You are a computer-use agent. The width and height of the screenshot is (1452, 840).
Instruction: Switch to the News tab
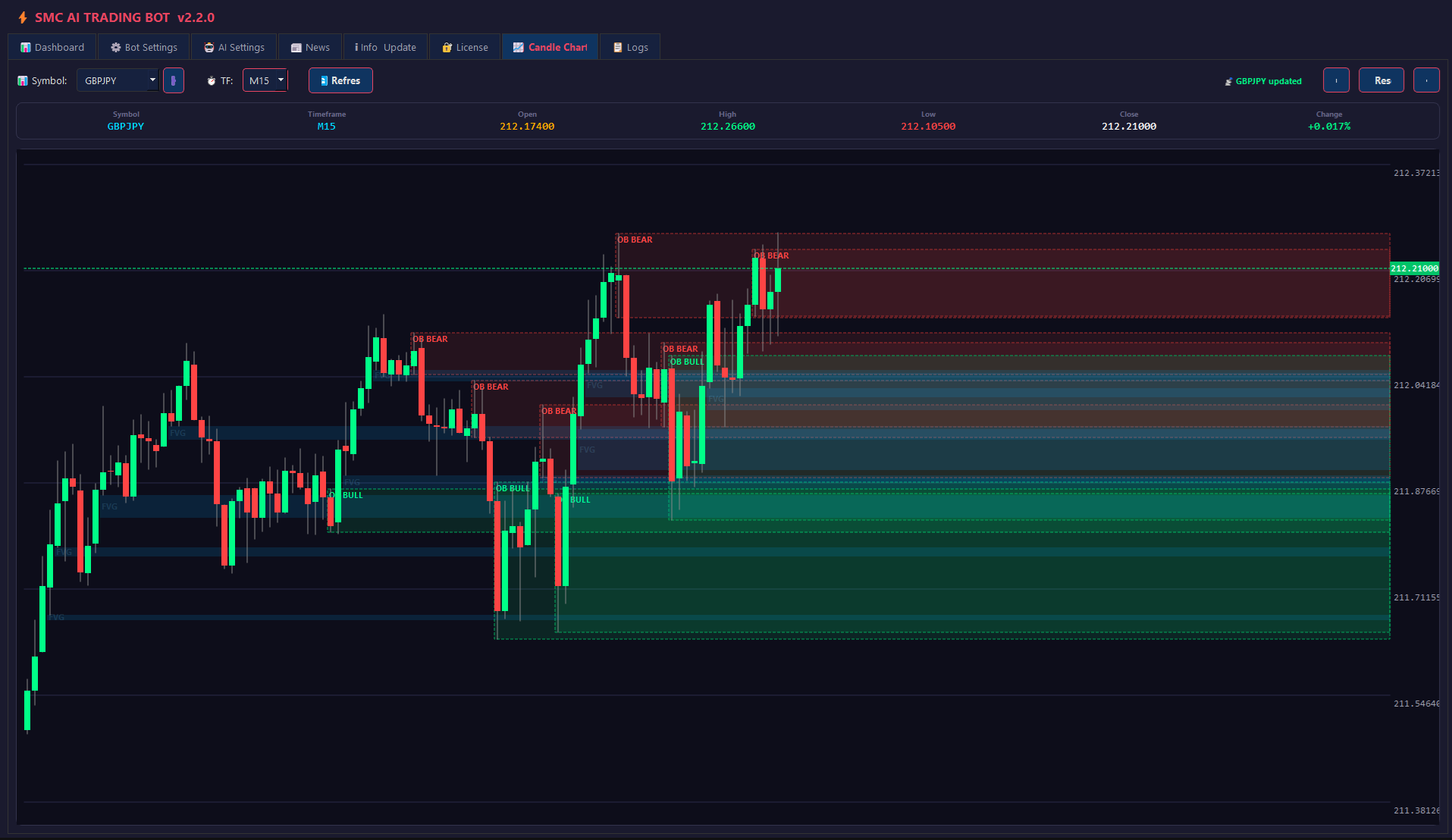[x=310, y=47]
